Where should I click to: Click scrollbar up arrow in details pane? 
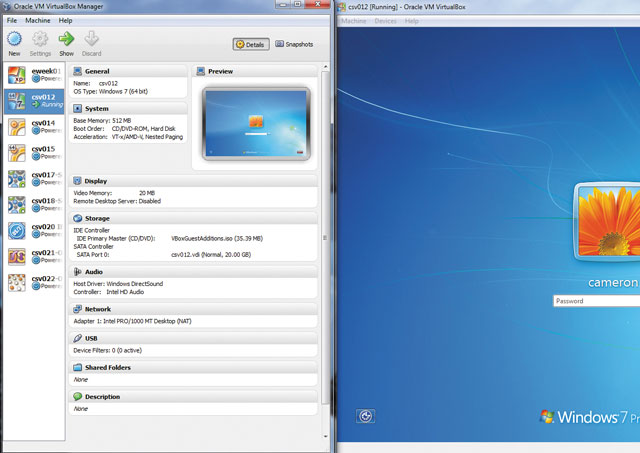pyautogui.click(x=325, y=67)
